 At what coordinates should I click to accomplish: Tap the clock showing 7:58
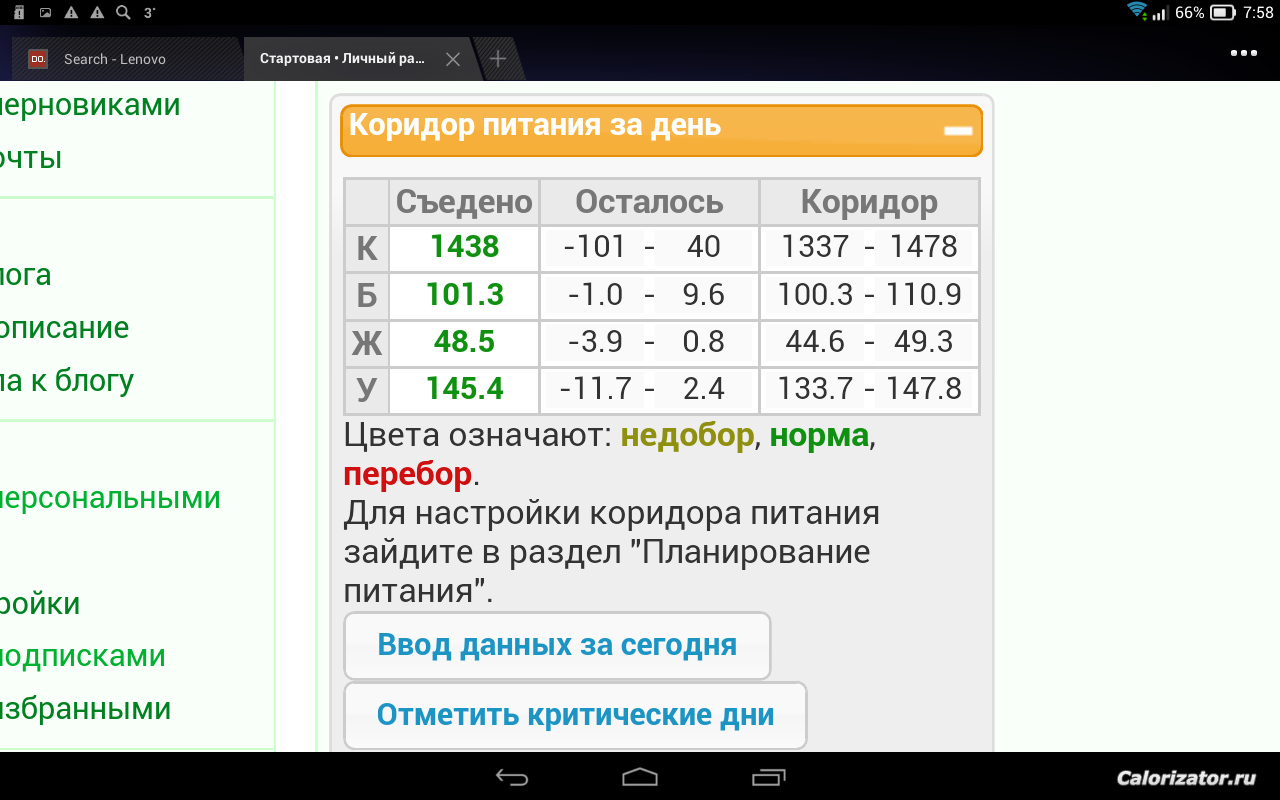point(1258,13)
